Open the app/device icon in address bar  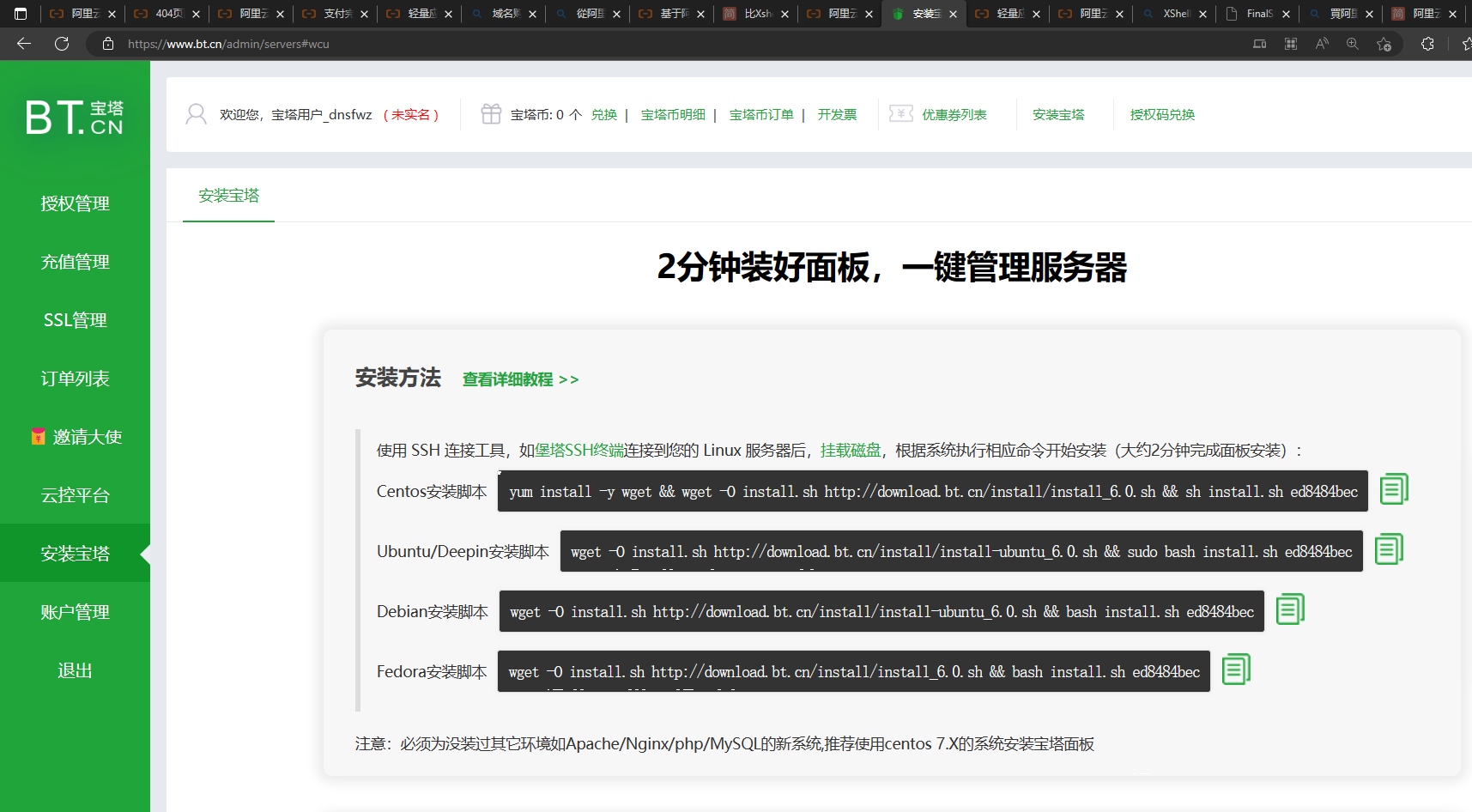point(1260,44)
